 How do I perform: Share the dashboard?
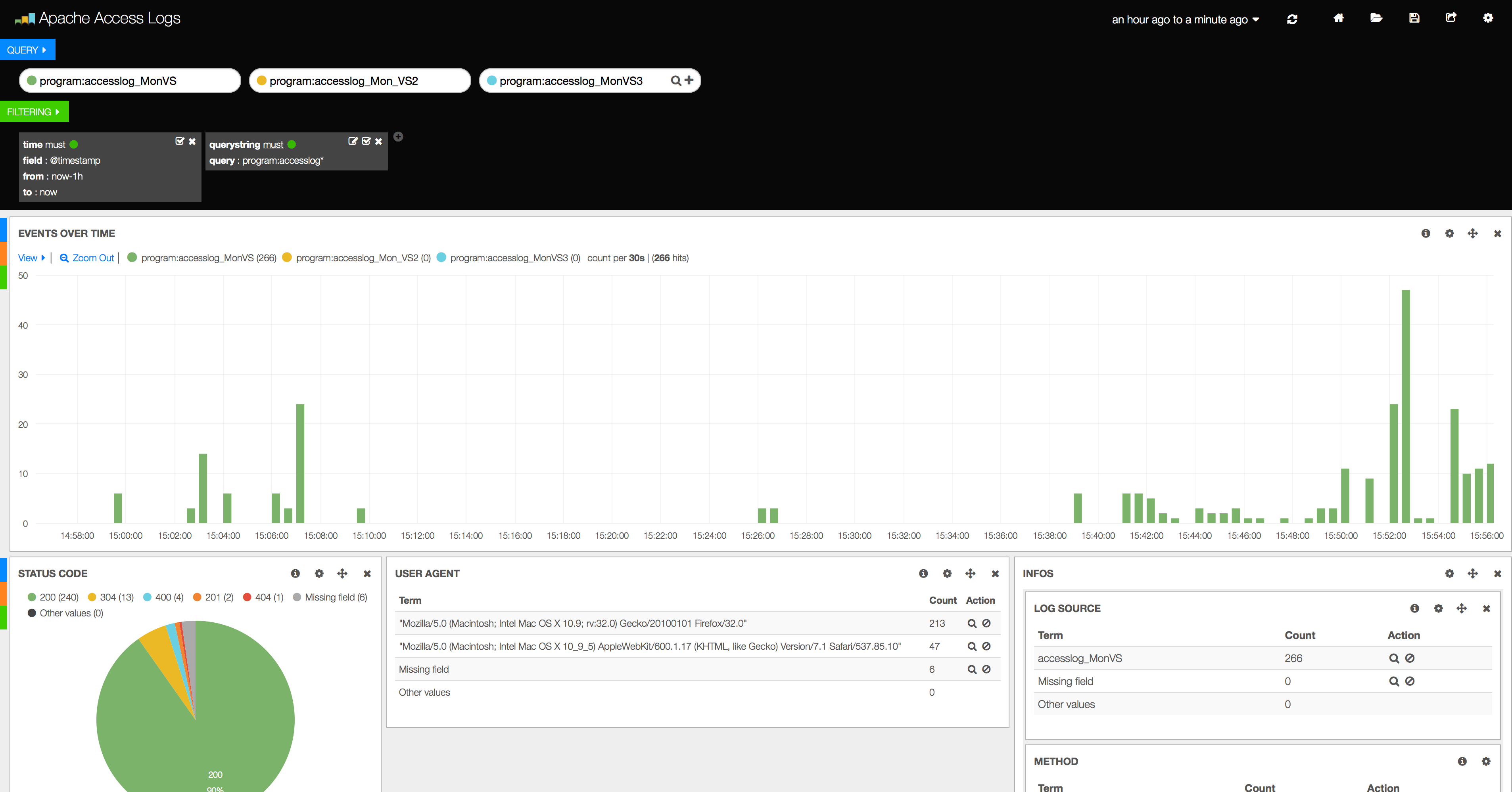(x=1451, y=18)
